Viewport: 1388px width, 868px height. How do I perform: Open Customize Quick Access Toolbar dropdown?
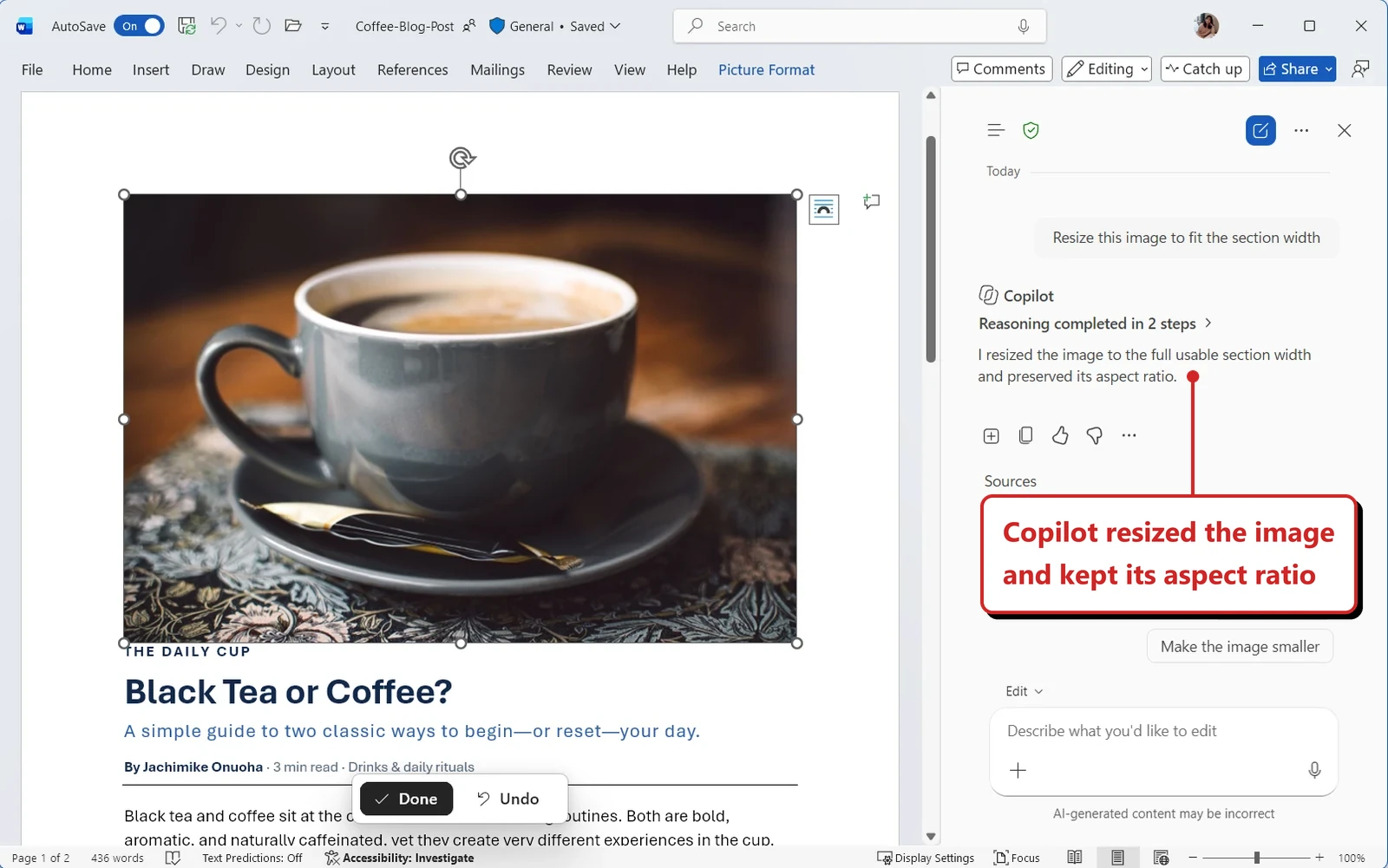click(325, 27)
